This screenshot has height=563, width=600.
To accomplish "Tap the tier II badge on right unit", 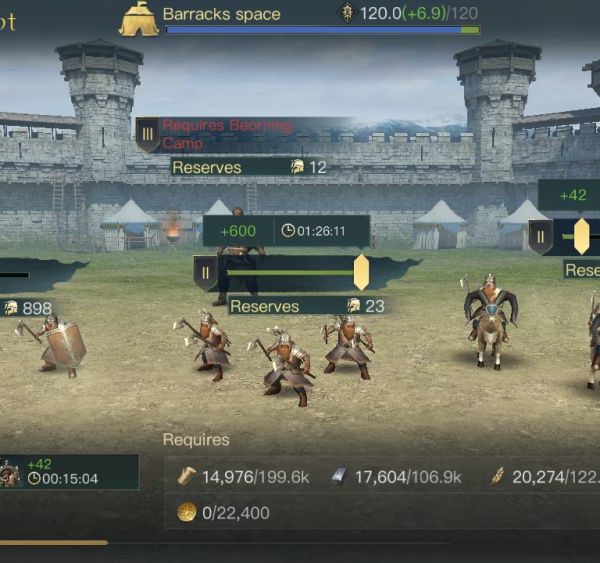I will pos(541,237).
